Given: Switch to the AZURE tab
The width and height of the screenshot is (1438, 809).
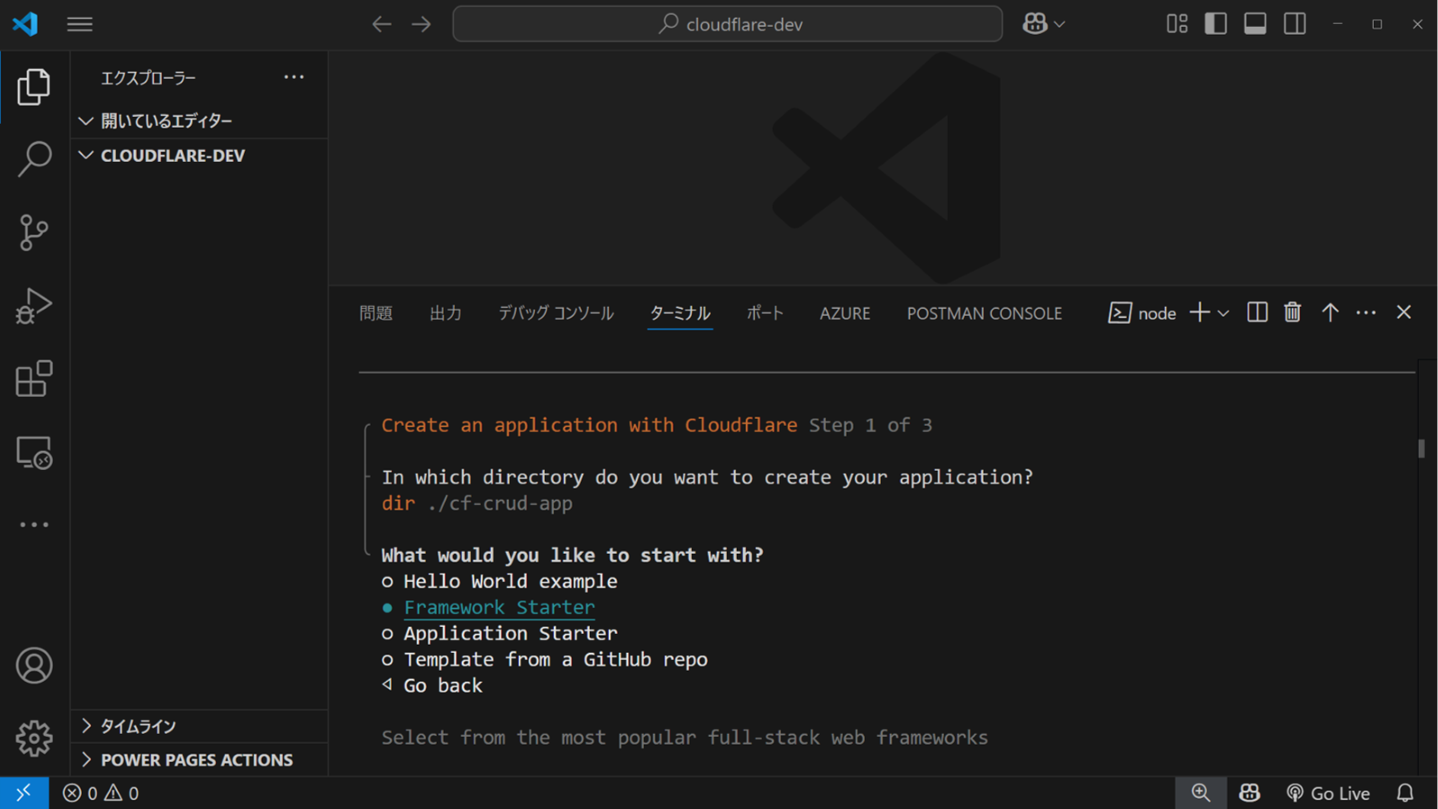Looking at the screenshot, I should tap(845, 313).
